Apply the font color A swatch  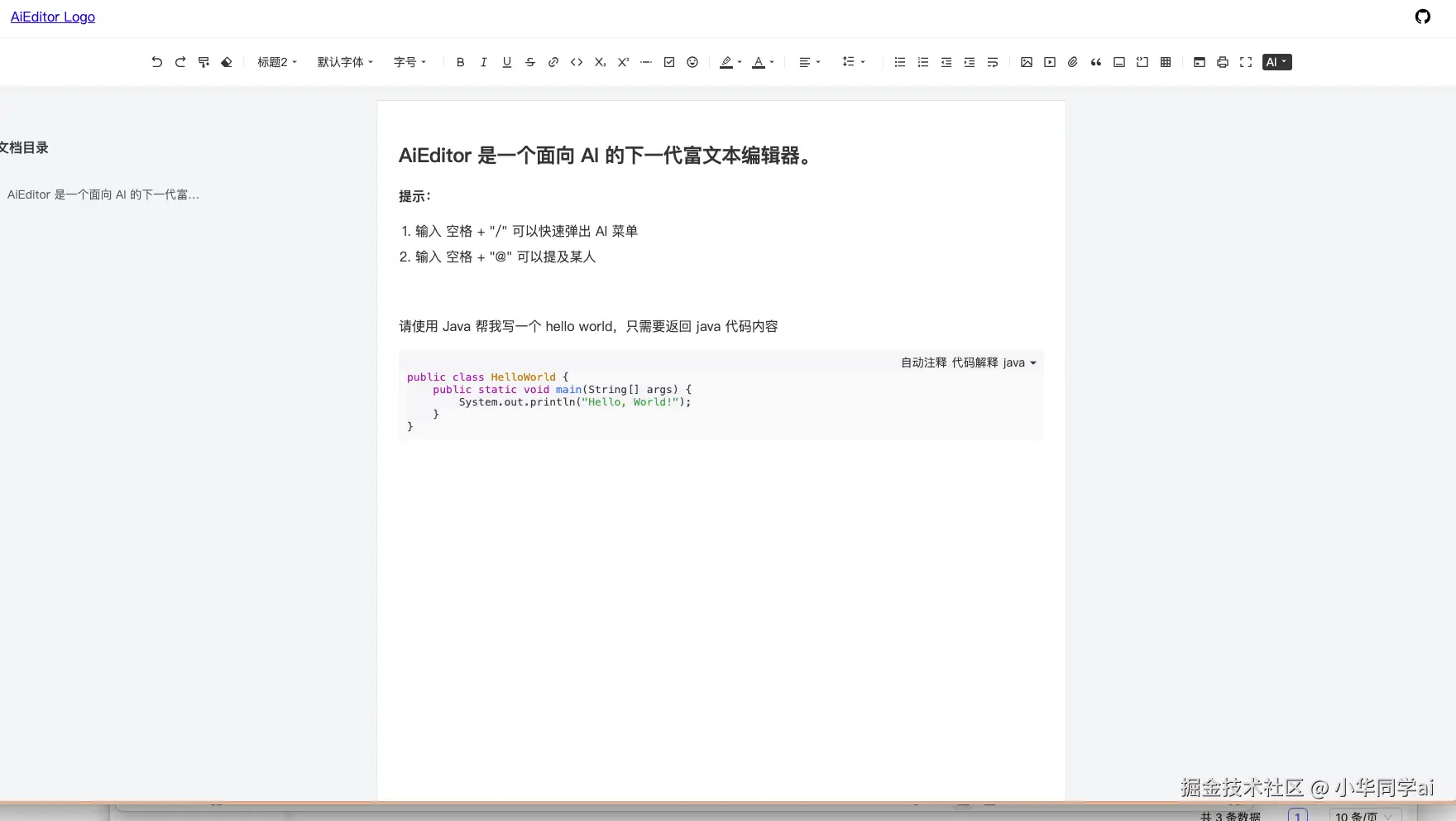click(759, 62)
